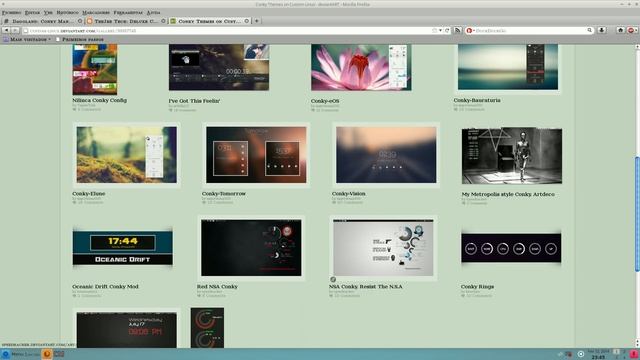Screen dimensions: 640x360
Task: Click the Conky-Vision blurred sunset thumbnail
Action: (386, 155)
